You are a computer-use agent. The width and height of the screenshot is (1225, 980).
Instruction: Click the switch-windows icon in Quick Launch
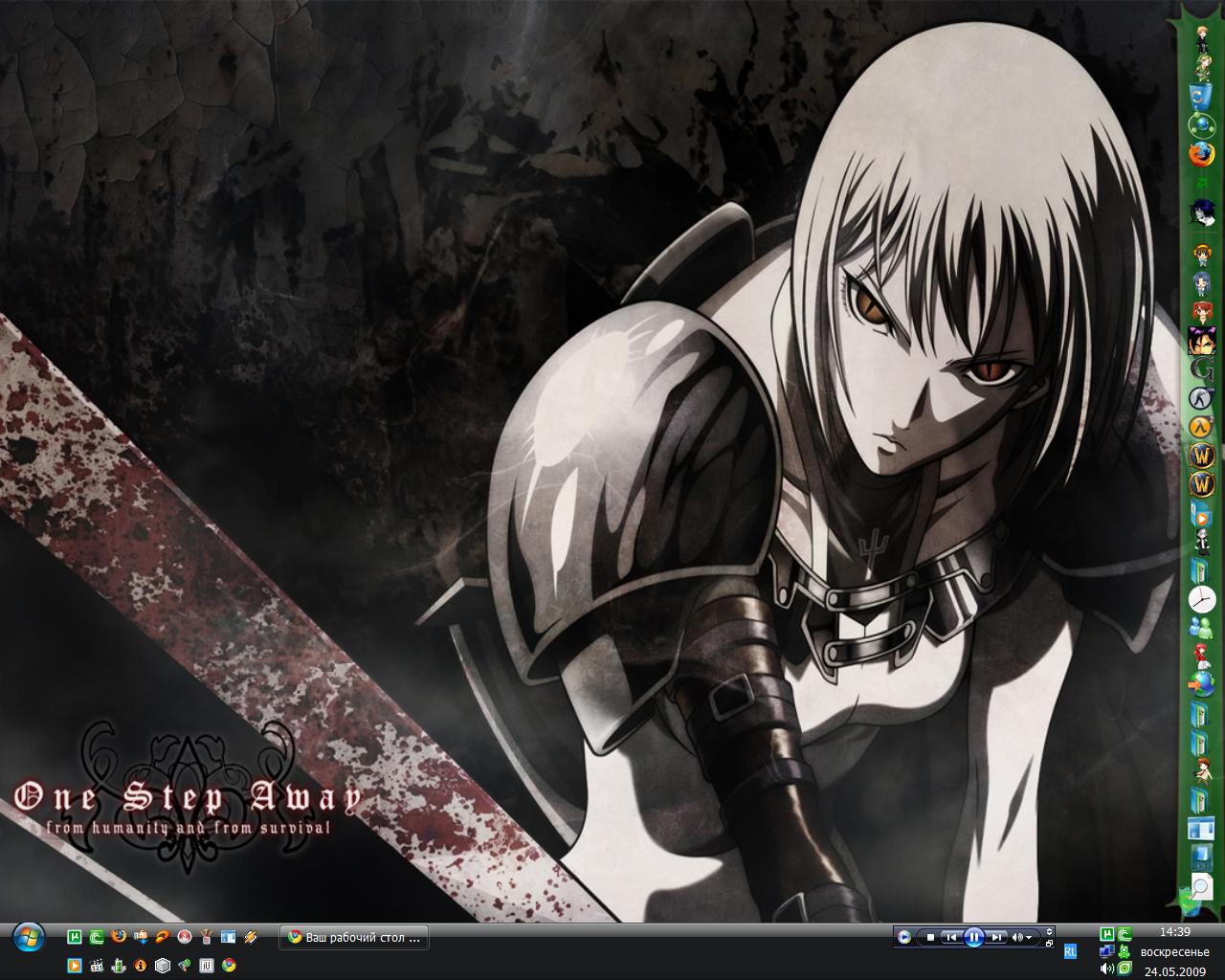point(228,937)
